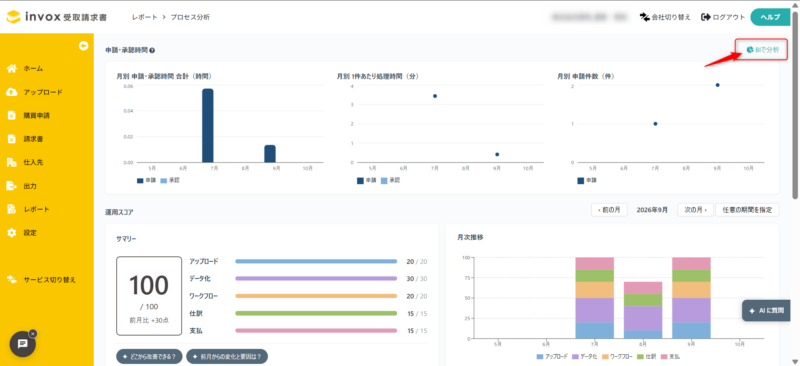Click the 購買申請 document icon
The image size is (800, 366).
pyautogui.click(x=12, y=116)
